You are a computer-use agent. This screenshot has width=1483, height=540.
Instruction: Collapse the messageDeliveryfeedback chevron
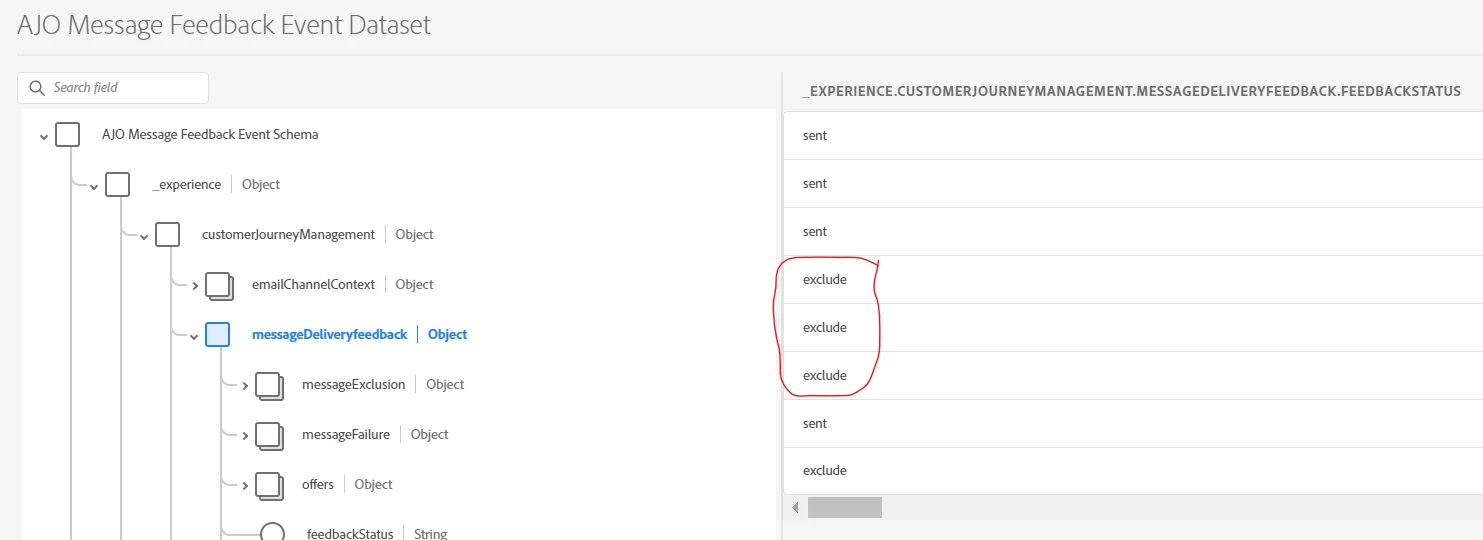pyautogui.click(x=194, y=335)
